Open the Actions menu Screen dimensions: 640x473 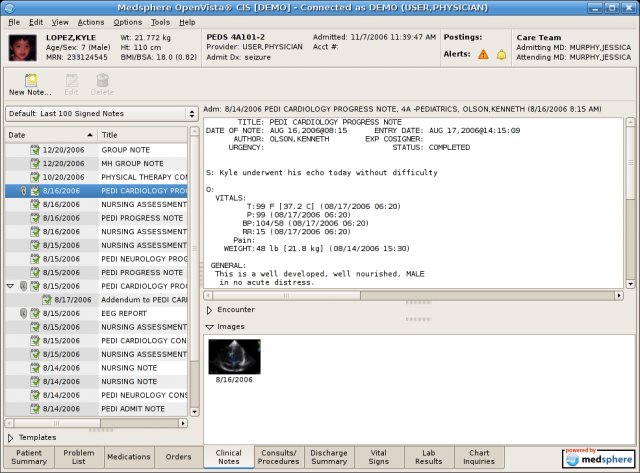point(91,22)
